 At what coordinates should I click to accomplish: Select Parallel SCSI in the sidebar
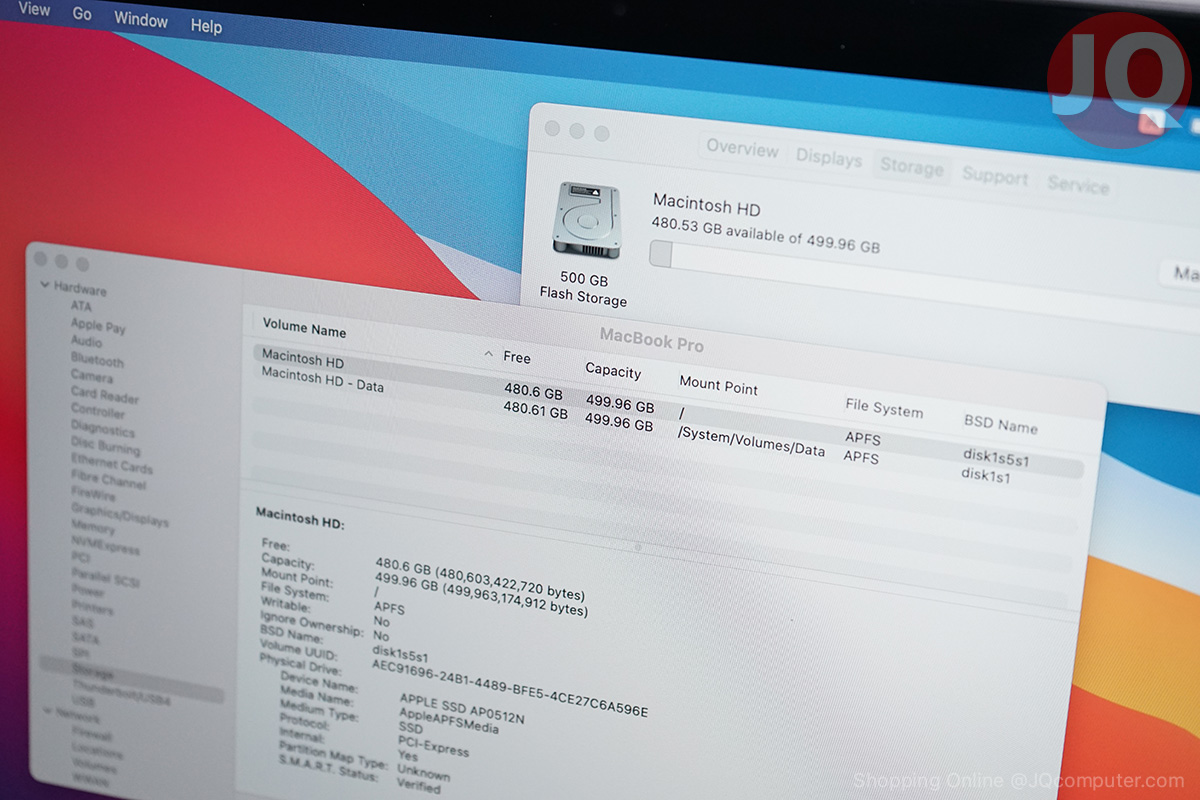(106, 578)
